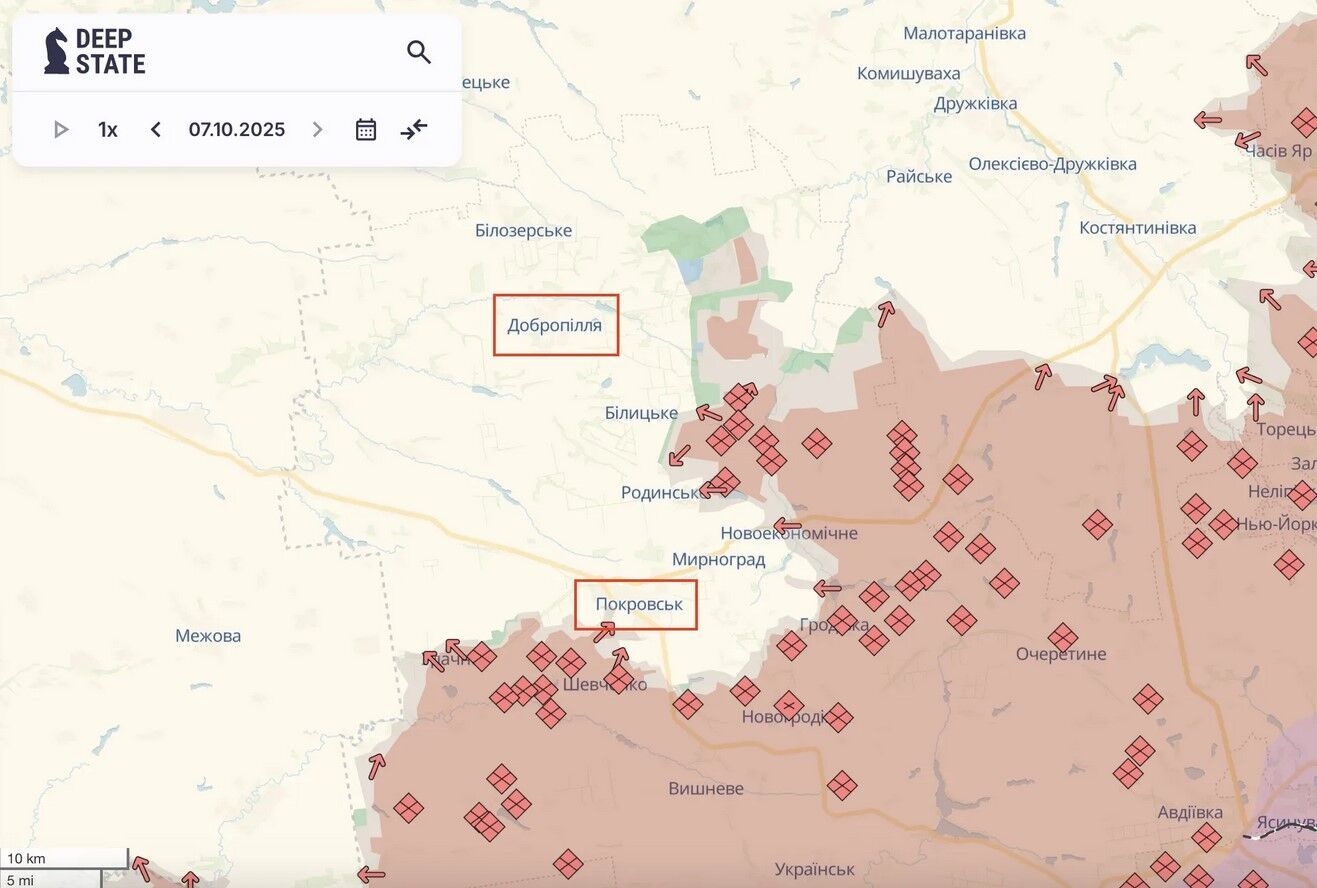1317x888 pixels.
Task: Go to previous date with left chevron
Action: click(x=155, y=128)
